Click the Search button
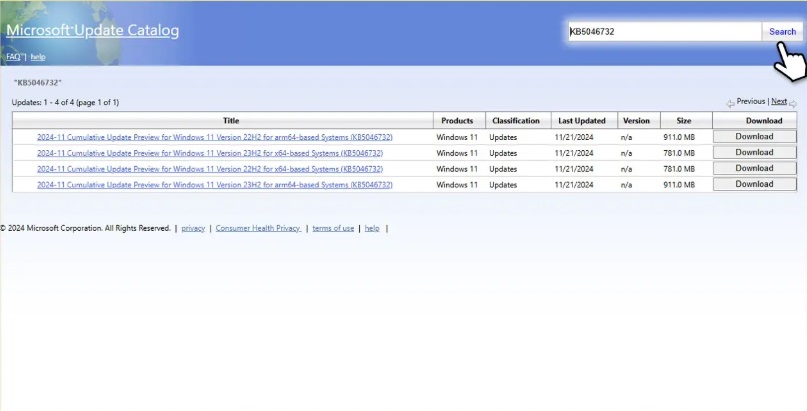 pos(782,31)
